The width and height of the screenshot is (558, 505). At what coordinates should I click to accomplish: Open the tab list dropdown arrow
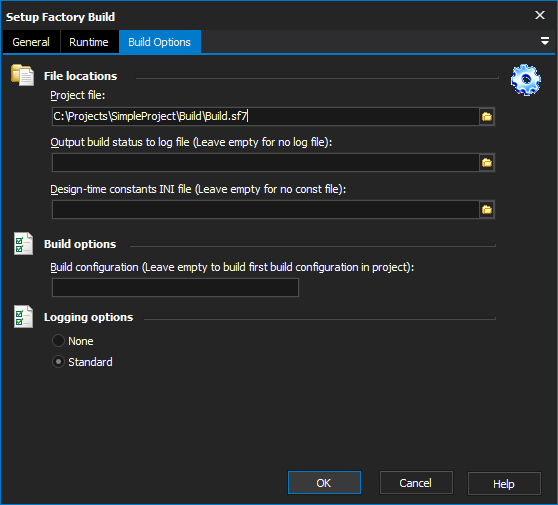544,41
